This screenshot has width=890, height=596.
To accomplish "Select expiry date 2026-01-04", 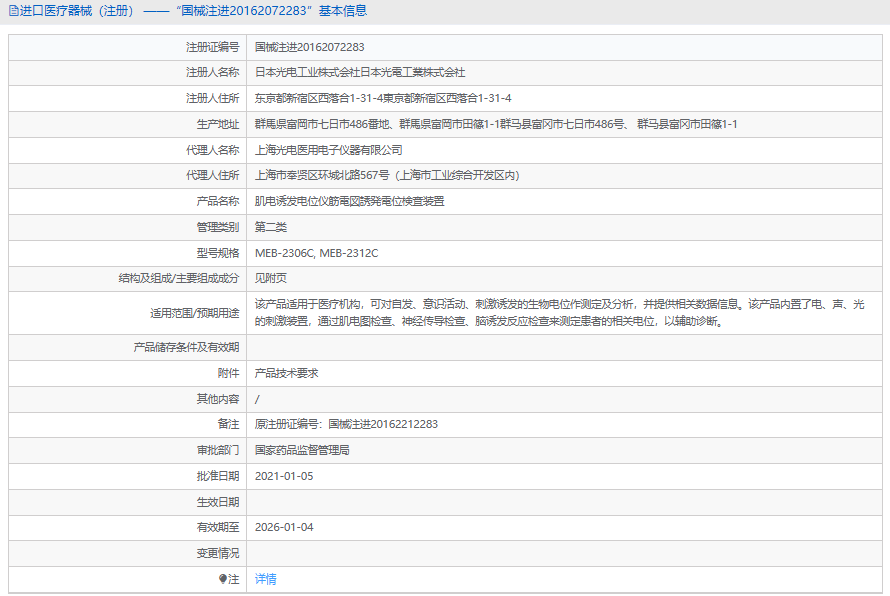I will 284,527.
